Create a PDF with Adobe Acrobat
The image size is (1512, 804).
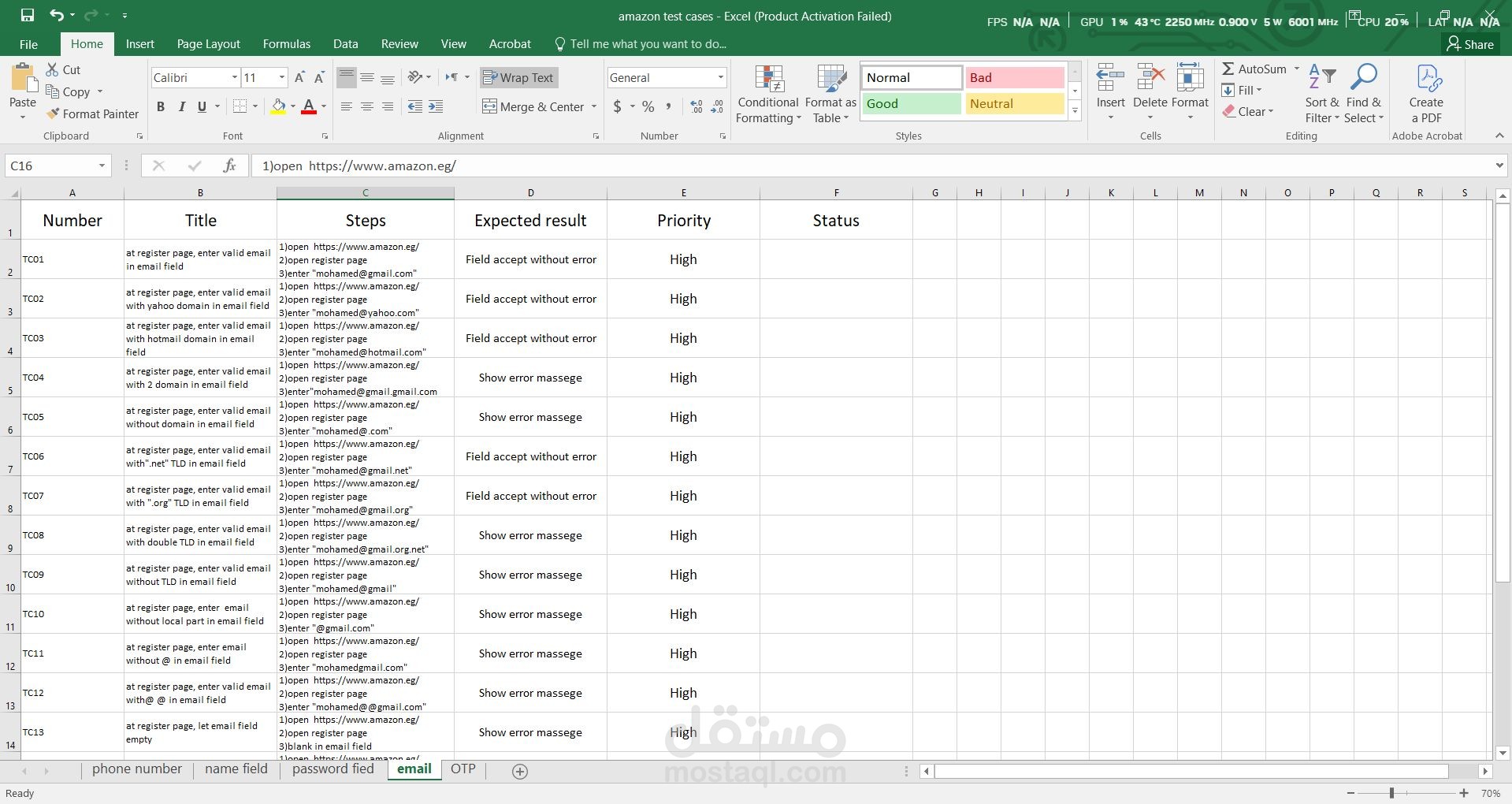[1426, 94]
